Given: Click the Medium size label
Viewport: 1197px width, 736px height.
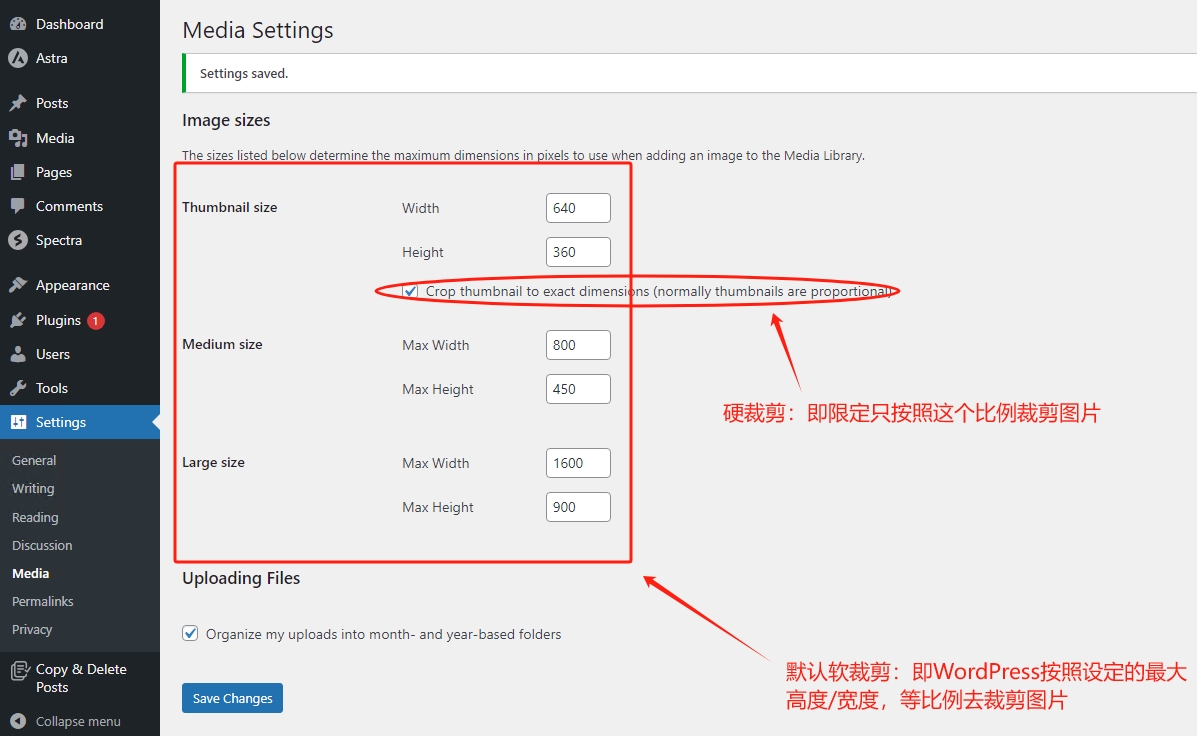Looking at the screenshot, I should point(222,344).
